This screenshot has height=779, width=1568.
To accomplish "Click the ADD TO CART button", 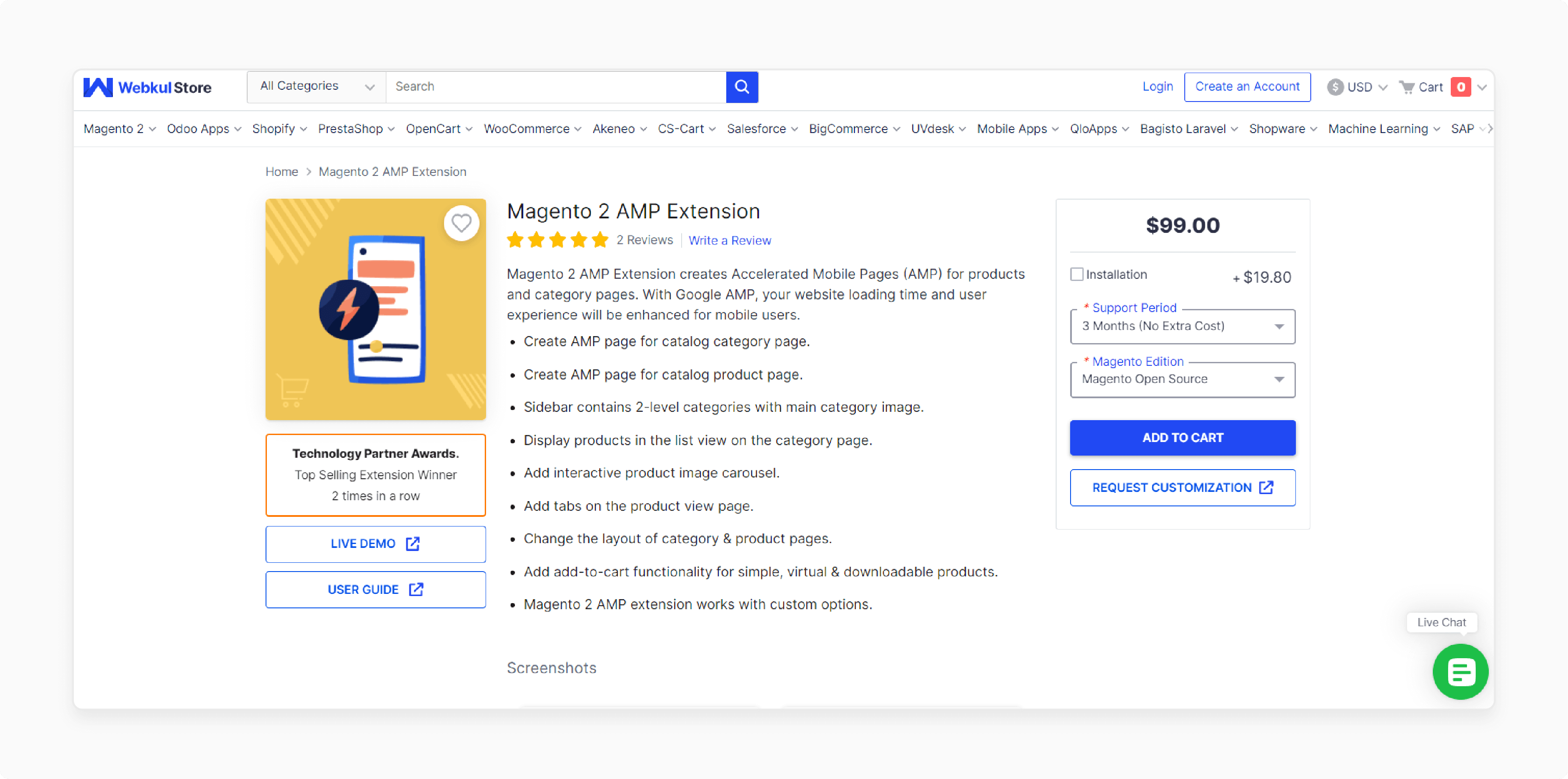I will [1182, 437].
